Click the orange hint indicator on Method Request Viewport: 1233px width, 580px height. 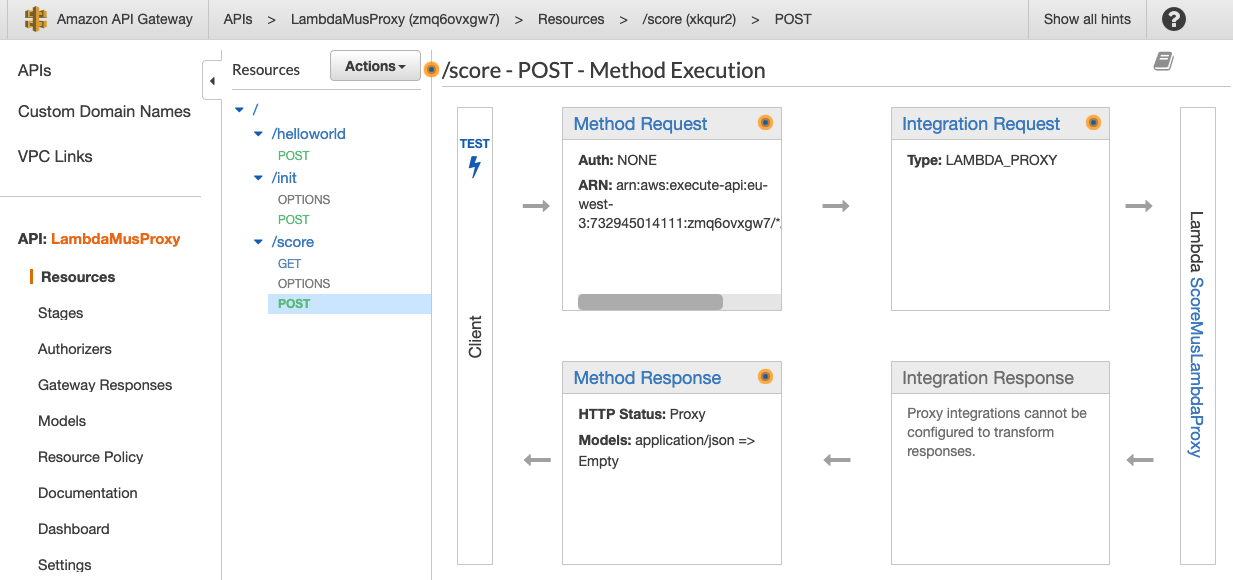click(765, 122)
